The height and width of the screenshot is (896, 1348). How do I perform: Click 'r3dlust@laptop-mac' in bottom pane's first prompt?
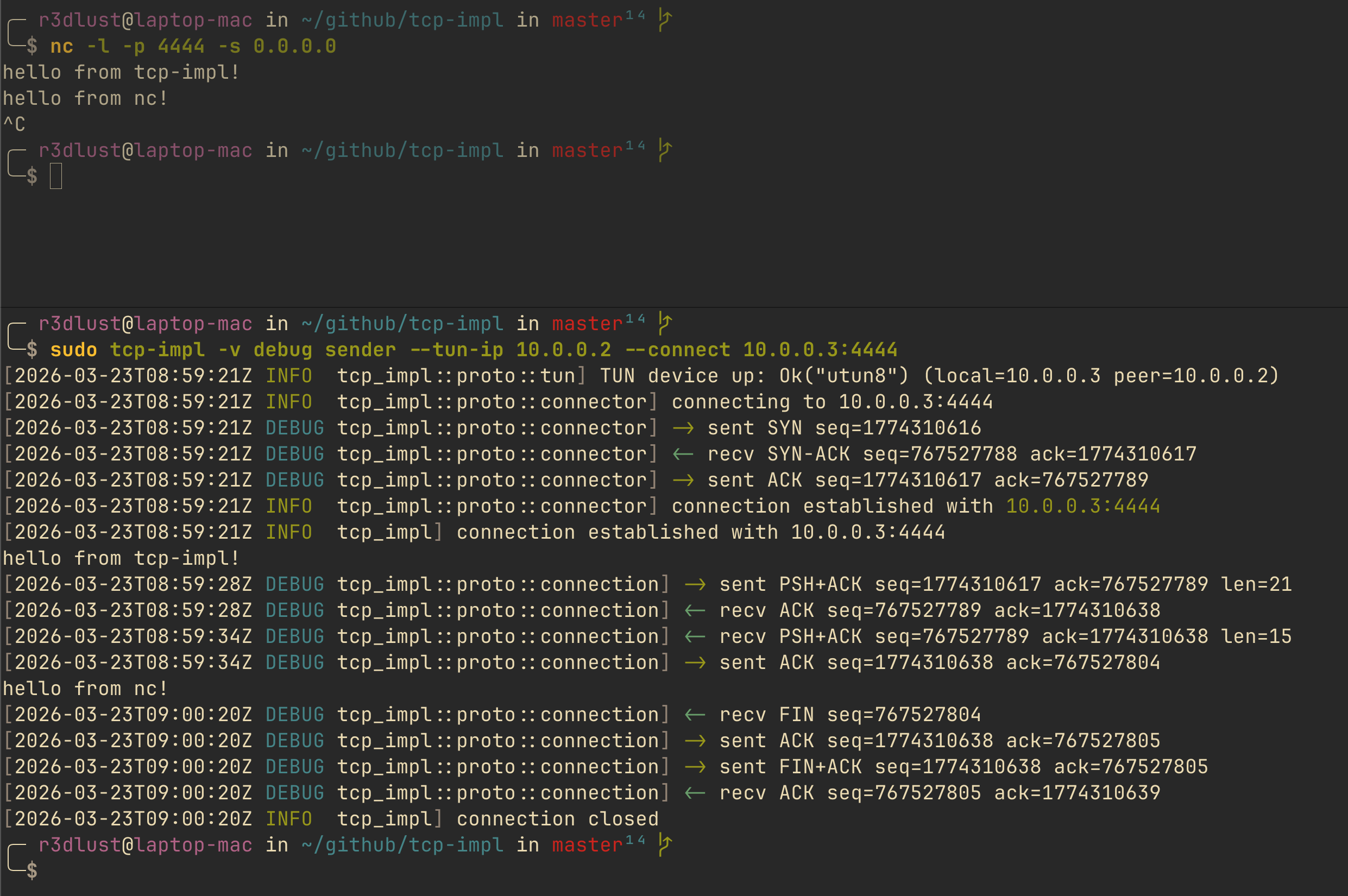[x=145, y=324]
